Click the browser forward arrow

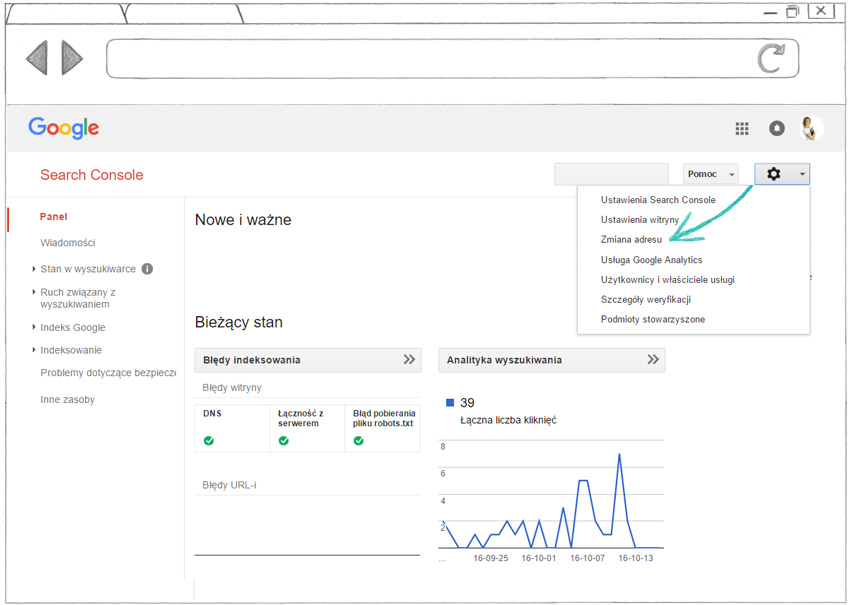72,57
